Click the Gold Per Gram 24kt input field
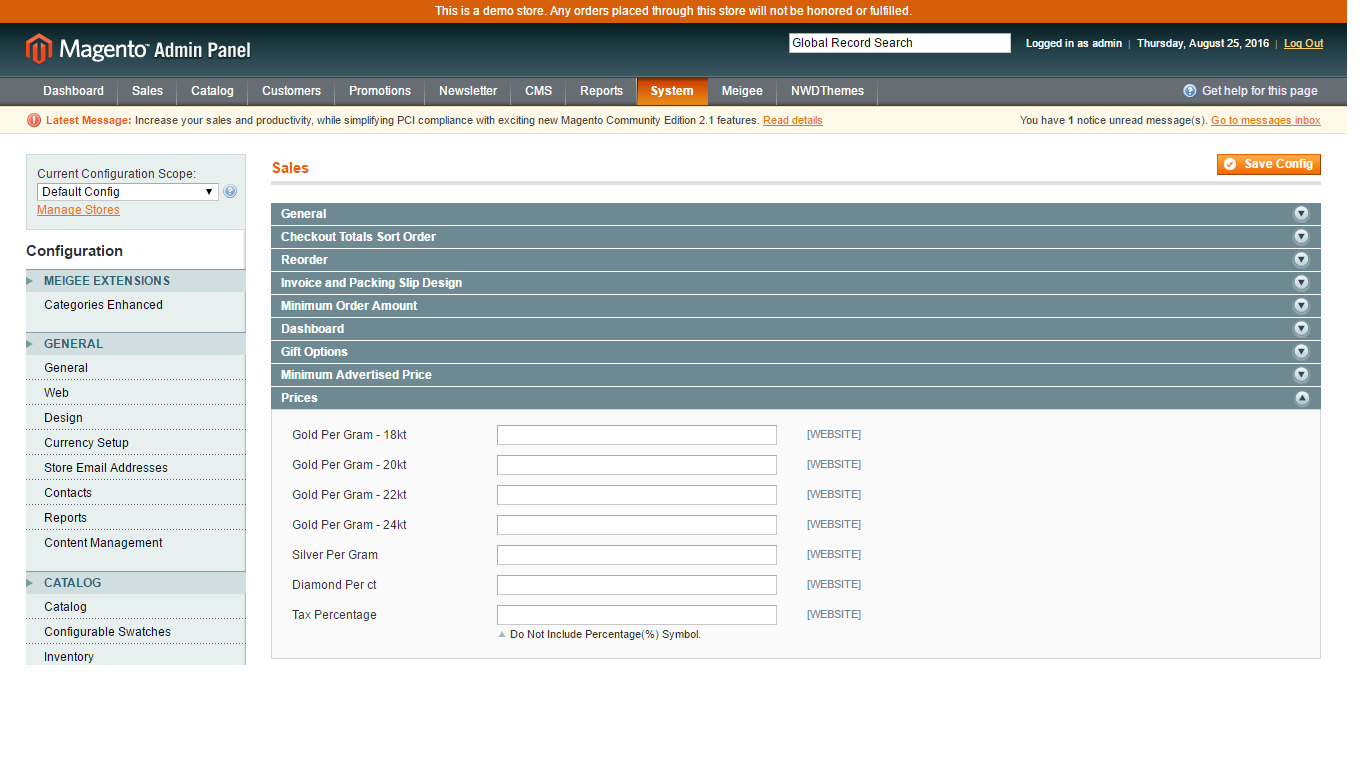 coord(636,524)
